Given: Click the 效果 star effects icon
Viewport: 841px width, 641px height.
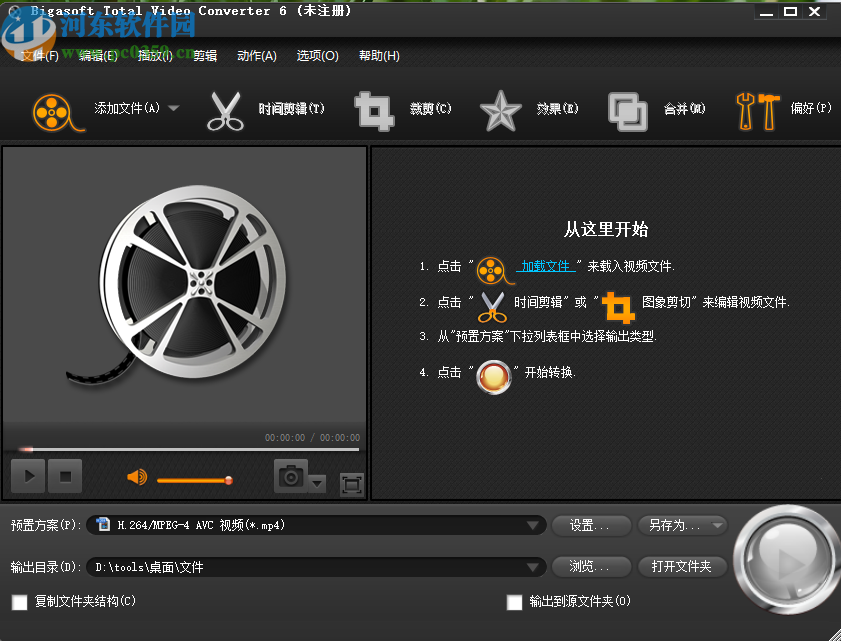Looking at the screenshot, I should [500, 110].
